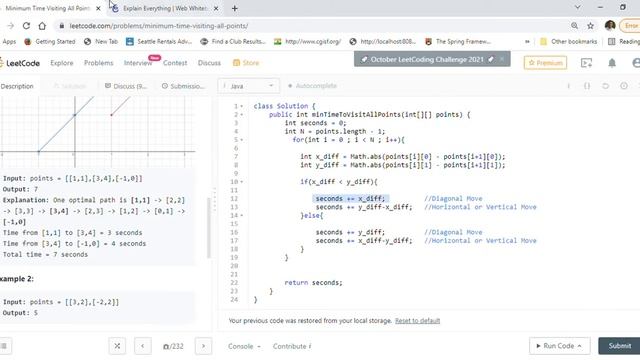This screenshot has height=360, width=640.
Task: Toggle the Autocomplete option
Action: pos(313,86)
